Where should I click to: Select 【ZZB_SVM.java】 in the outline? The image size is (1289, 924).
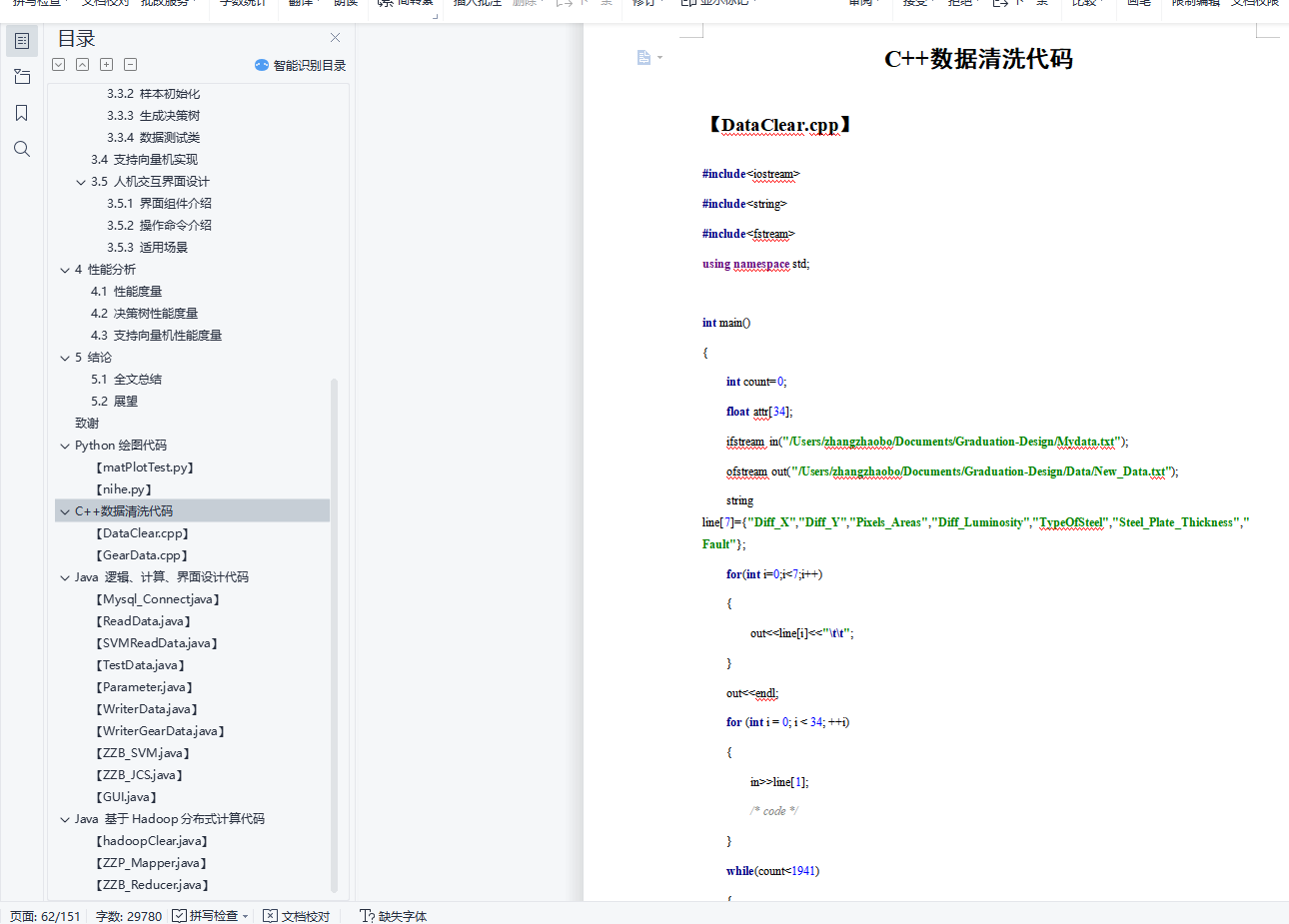coord(142,753)
